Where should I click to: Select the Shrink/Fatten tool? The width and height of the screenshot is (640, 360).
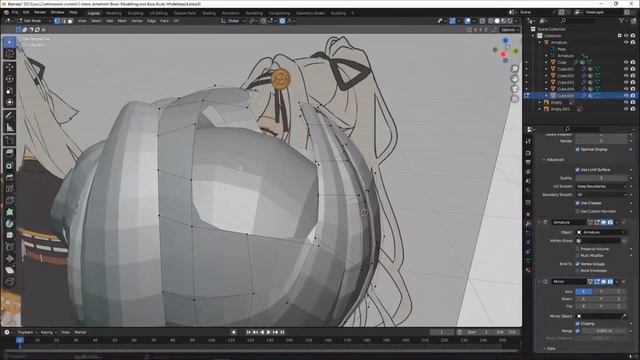click(9, 258)
